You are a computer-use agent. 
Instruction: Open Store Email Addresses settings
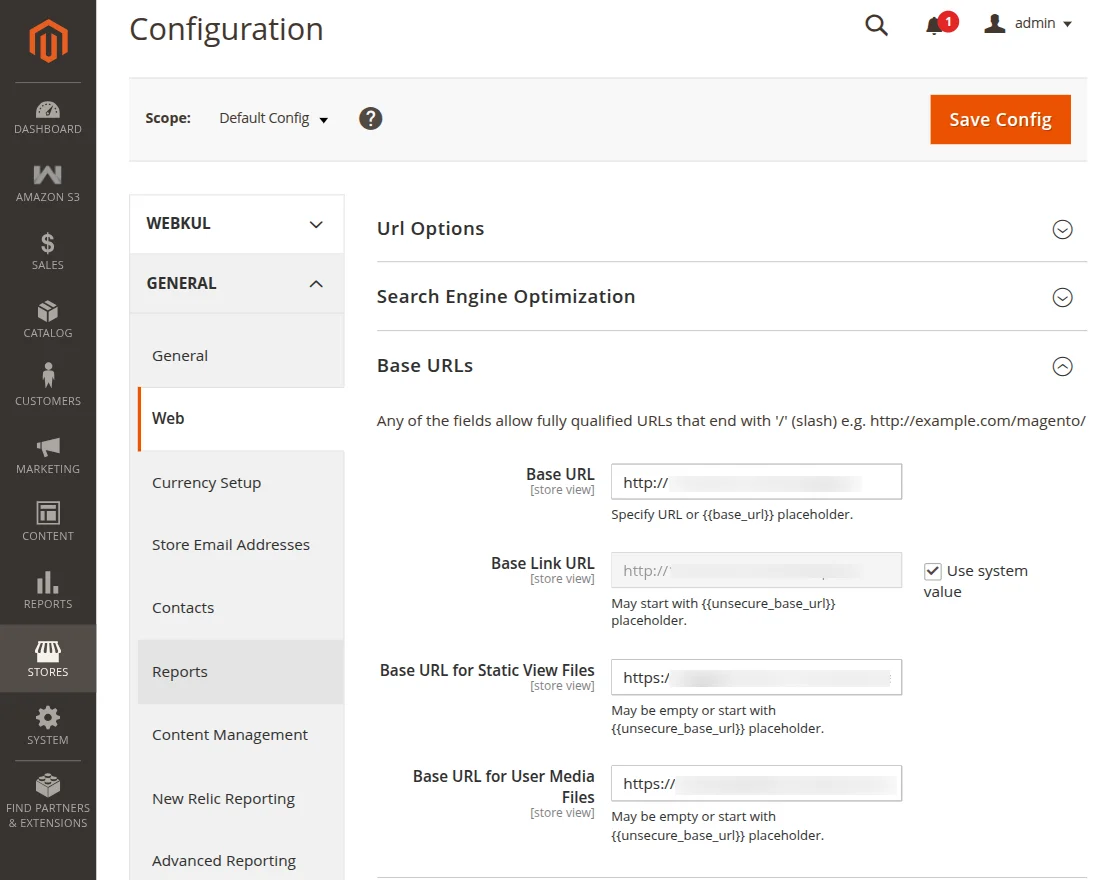pos(231,545)
